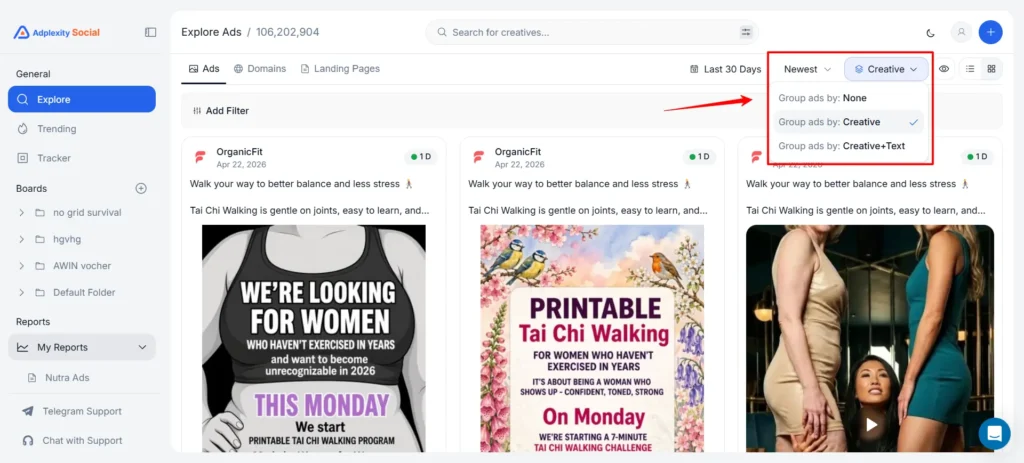This screenshot has height=463, width=1024.
Task: Switch to grid view layout
Action: click(x=991, y=69)
